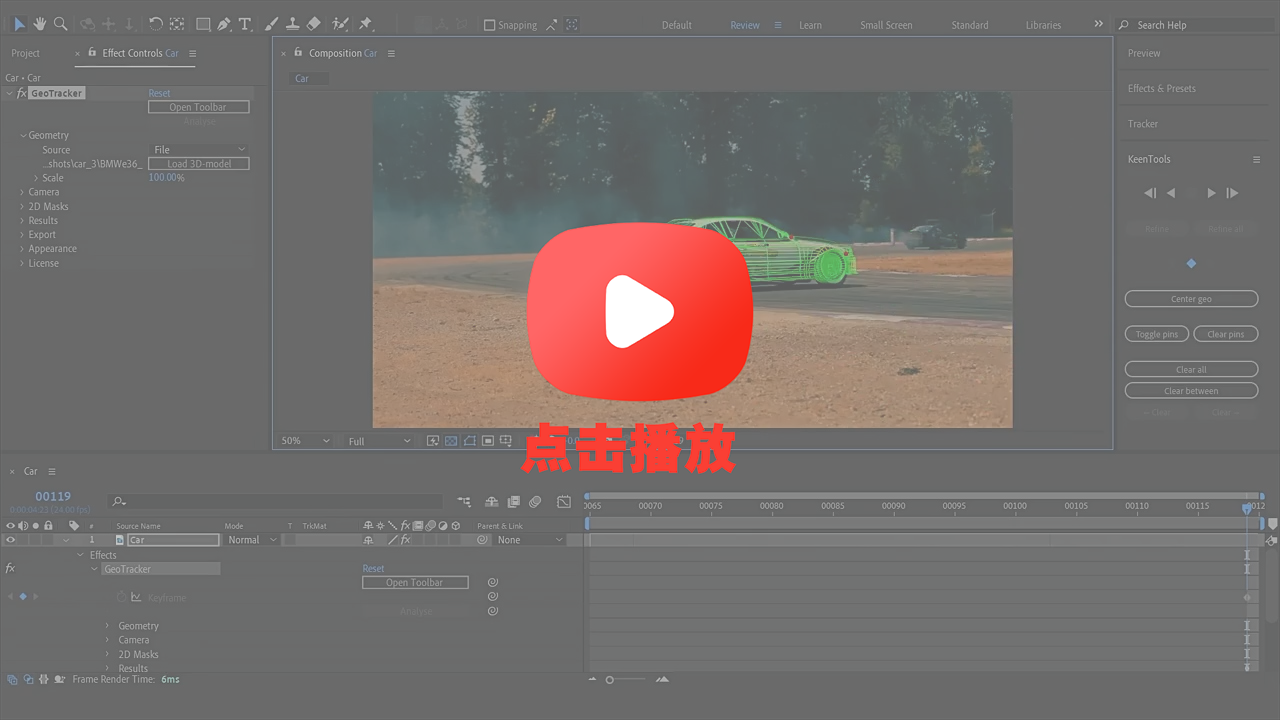This screenshot has height=720, width=1280.
Task: Select the Rectangle shape tool
Action: click(x=203, y=24)
